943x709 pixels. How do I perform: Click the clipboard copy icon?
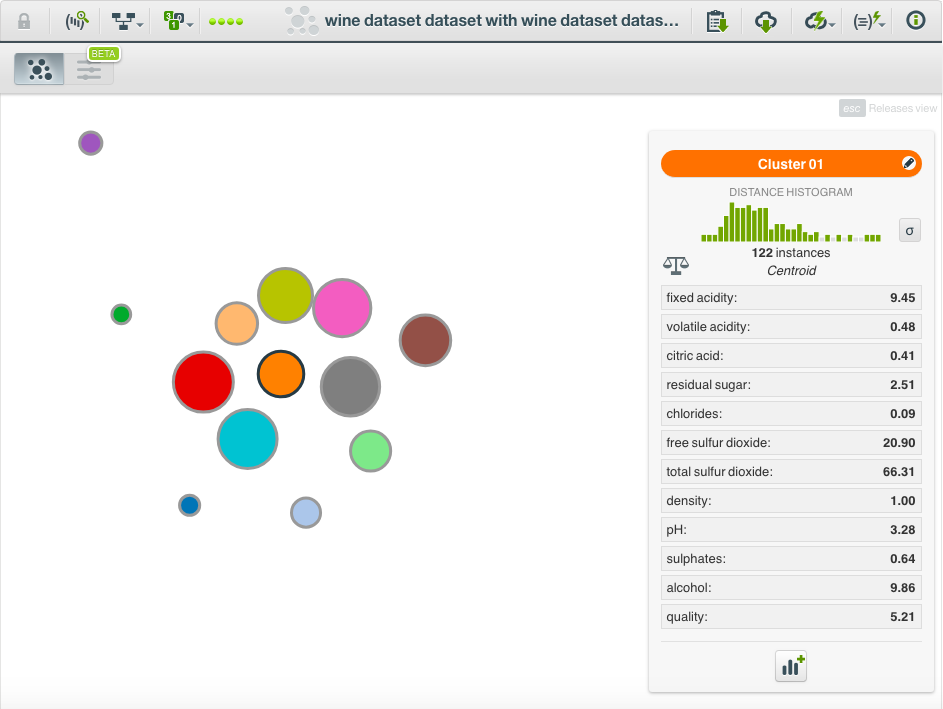[716, 20]
